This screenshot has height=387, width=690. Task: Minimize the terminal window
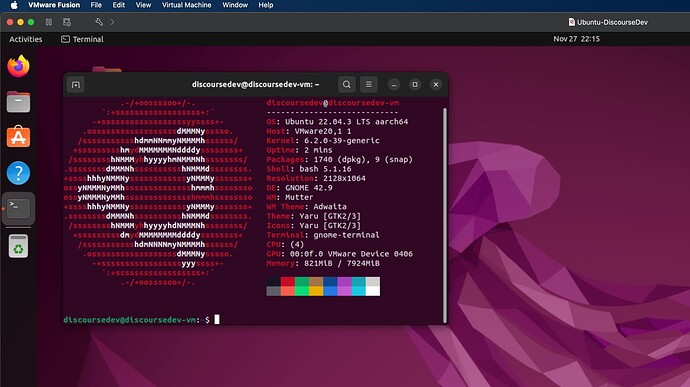394,85
